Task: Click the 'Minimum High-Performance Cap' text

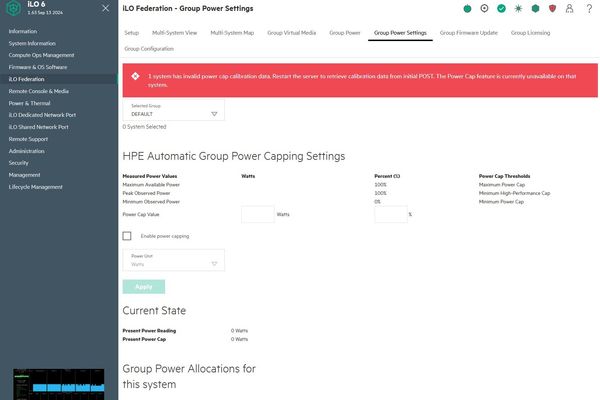Action: (x=514, y=193)
